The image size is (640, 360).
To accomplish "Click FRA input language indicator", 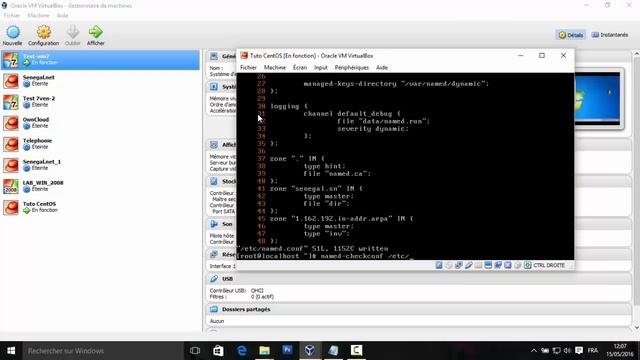I will (x=593, y=351).
